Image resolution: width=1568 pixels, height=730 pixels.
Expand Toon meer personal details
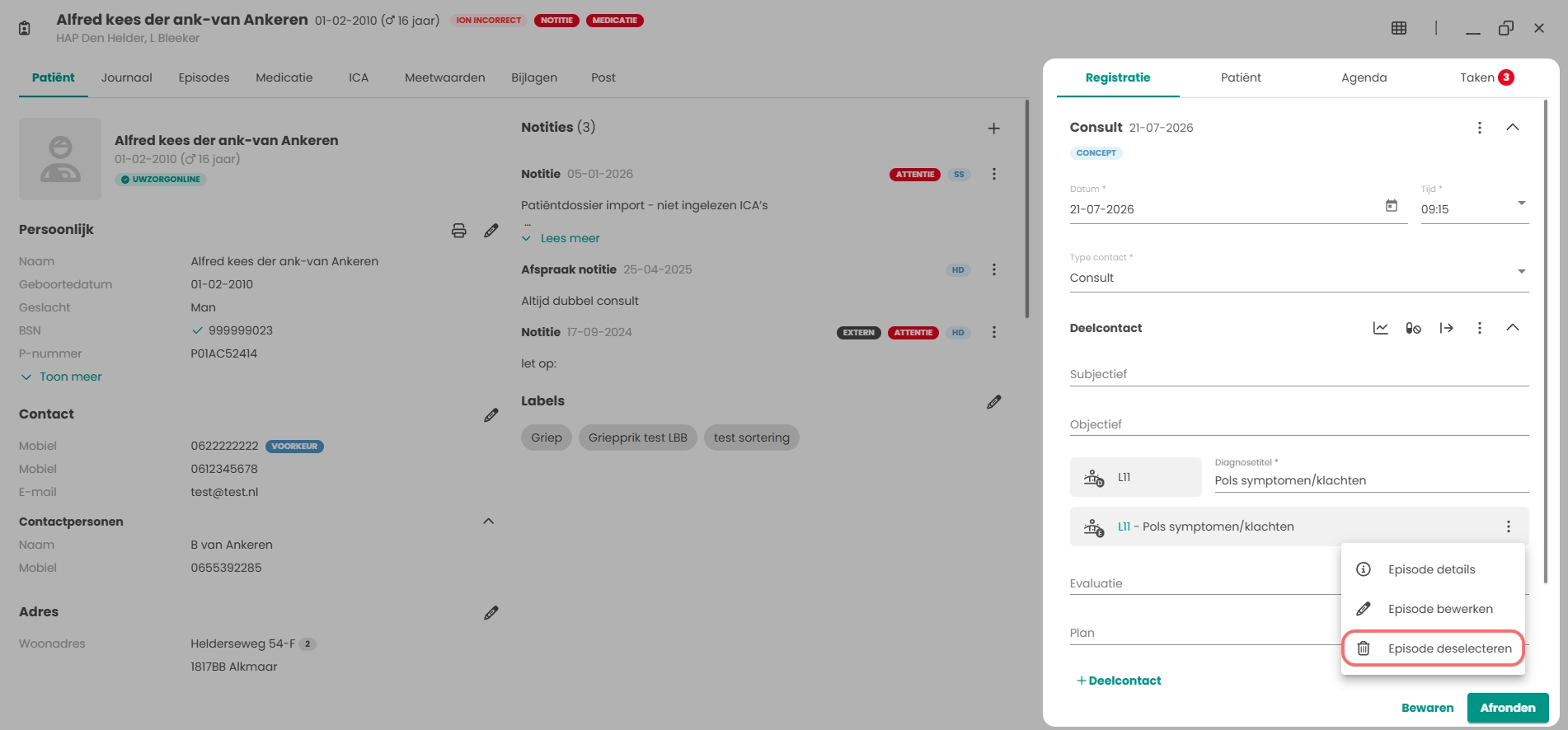click(61, 377)
